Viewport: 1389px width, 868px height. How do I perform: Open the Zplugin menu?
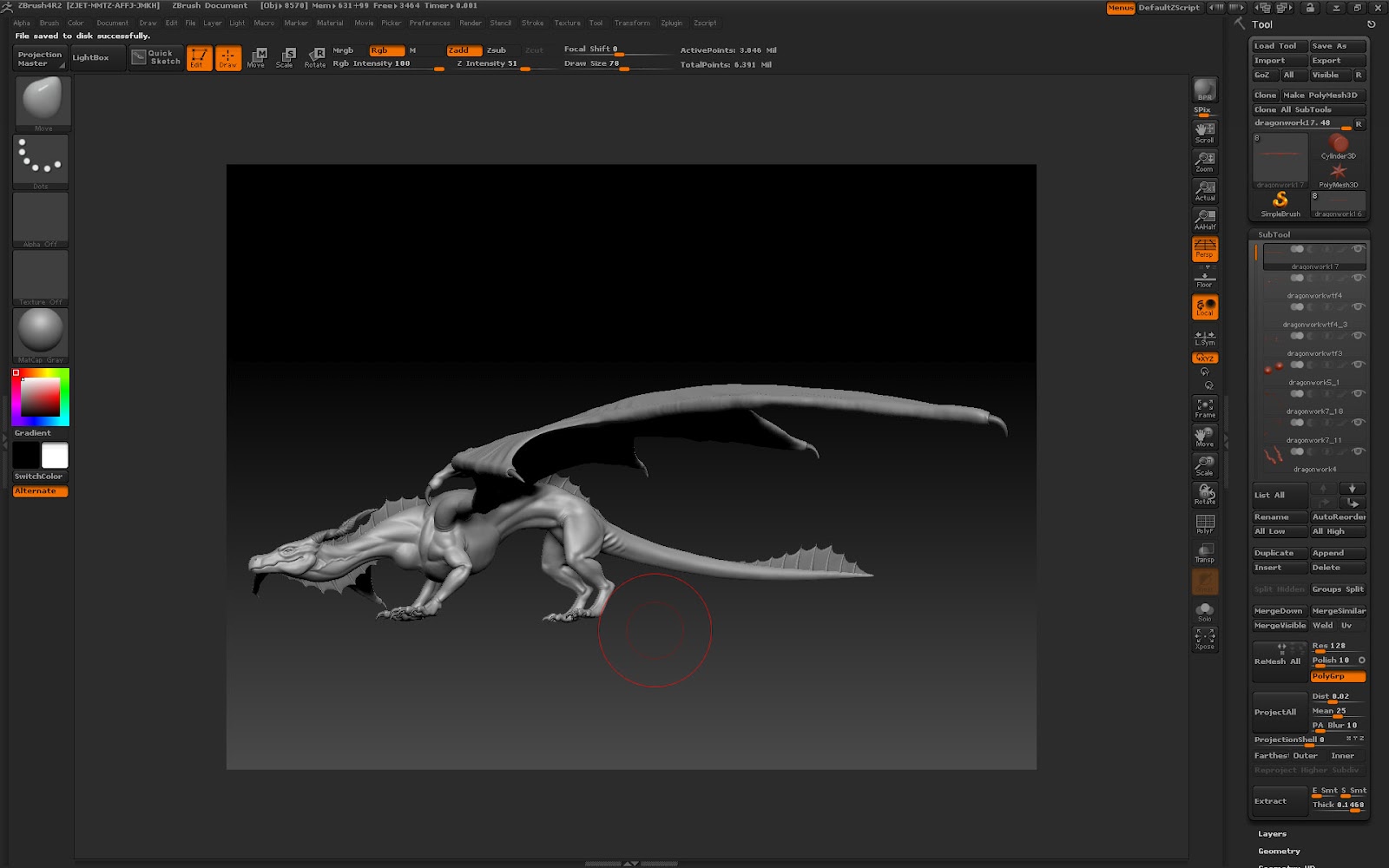coord(672,23)
